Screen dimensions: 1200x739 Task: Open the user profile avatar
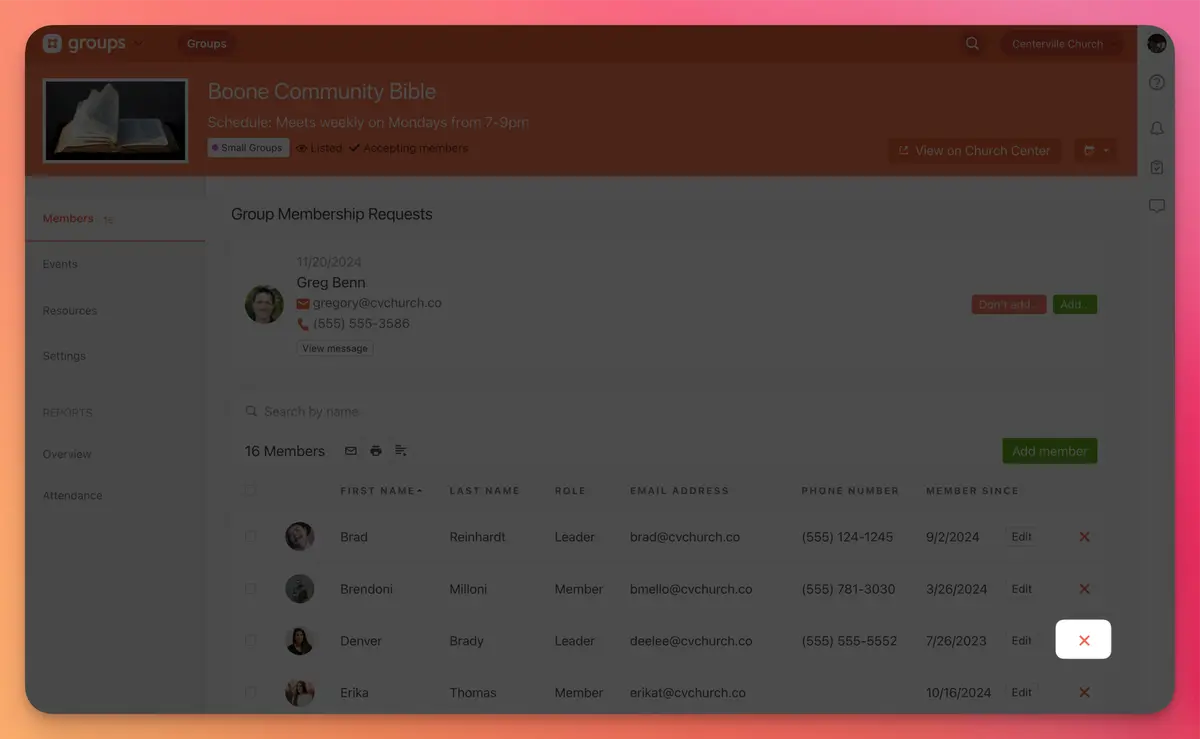[x=1157, y=44]
